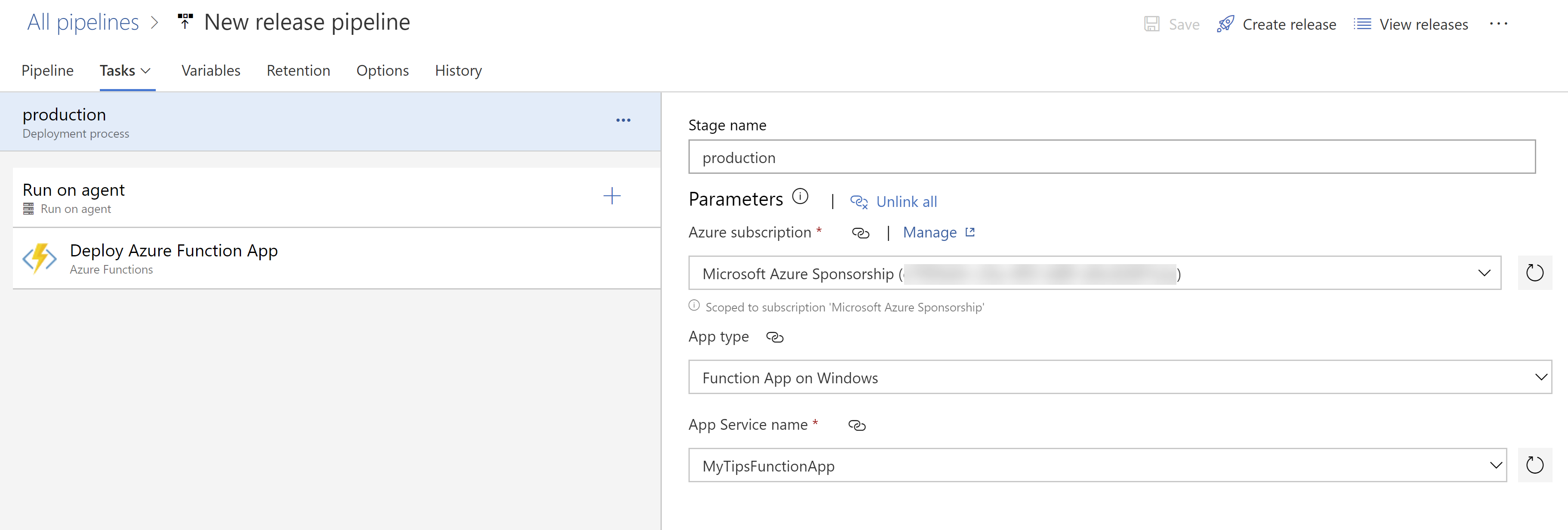Viewport: 1568px width, 530px height.
Task: Open the production stage more options ellipsis
Action: [x=623, y=120]
